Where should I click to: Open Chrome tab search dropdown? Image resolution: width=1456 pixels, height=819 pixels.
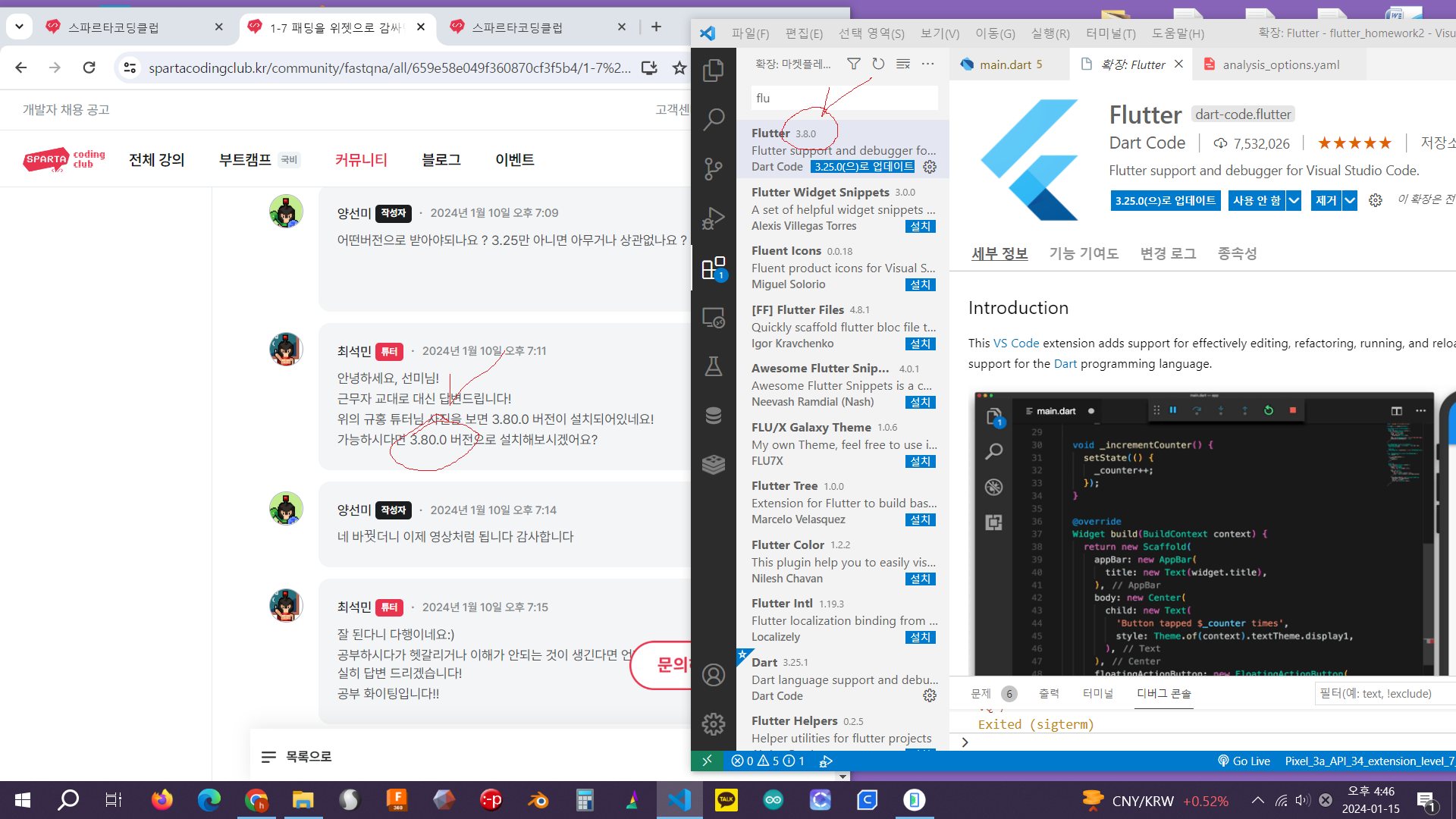(x=19, y=27)
